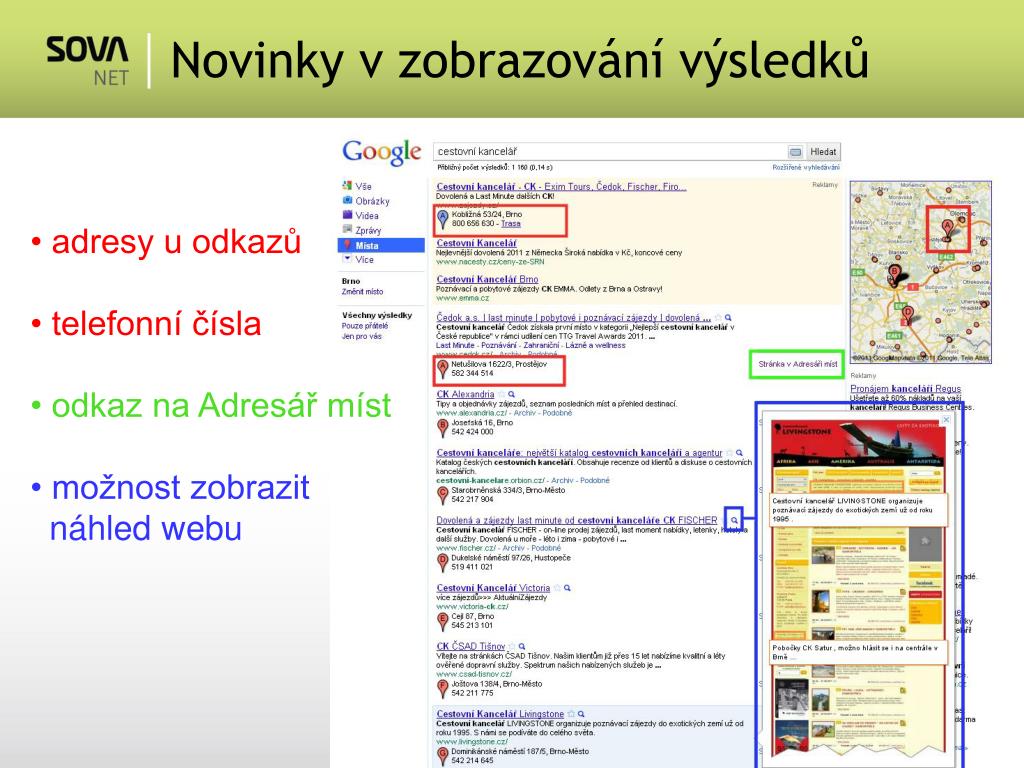Click the search box with 'cestovní kancelář'

tap(609, 152)
